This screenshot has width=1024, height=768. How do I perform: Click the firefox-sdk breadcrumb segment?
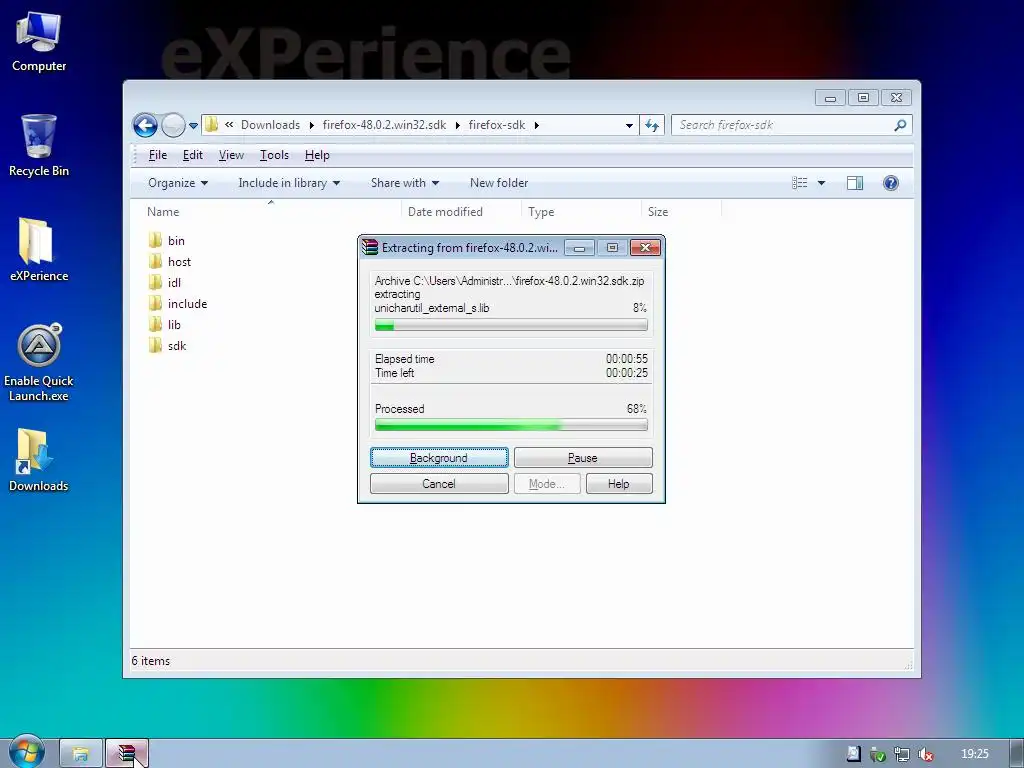[x=496, y=125]
